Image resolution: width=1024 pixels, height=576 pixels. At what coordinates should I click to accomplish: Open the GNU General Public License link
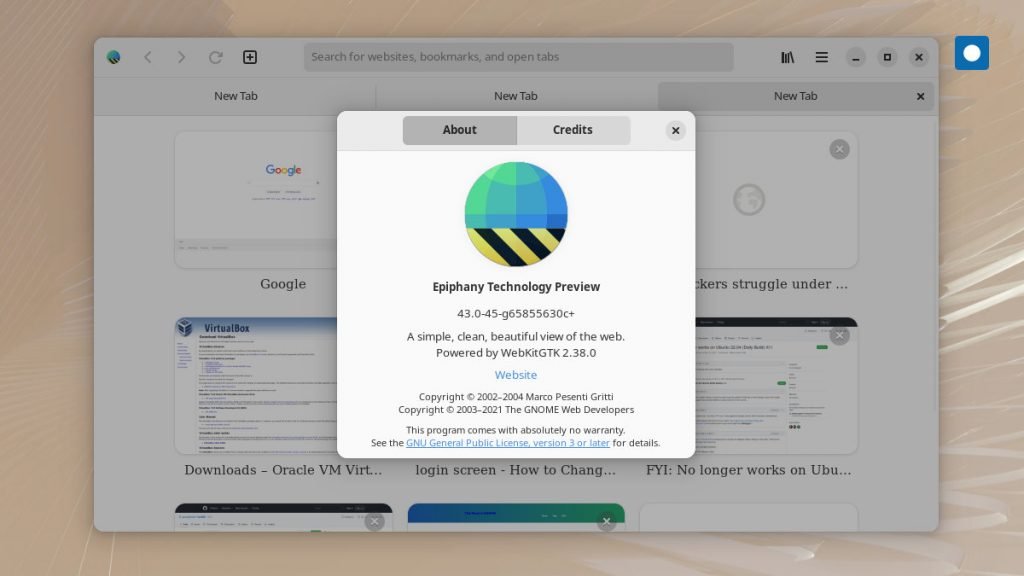[x=508, y=443]
